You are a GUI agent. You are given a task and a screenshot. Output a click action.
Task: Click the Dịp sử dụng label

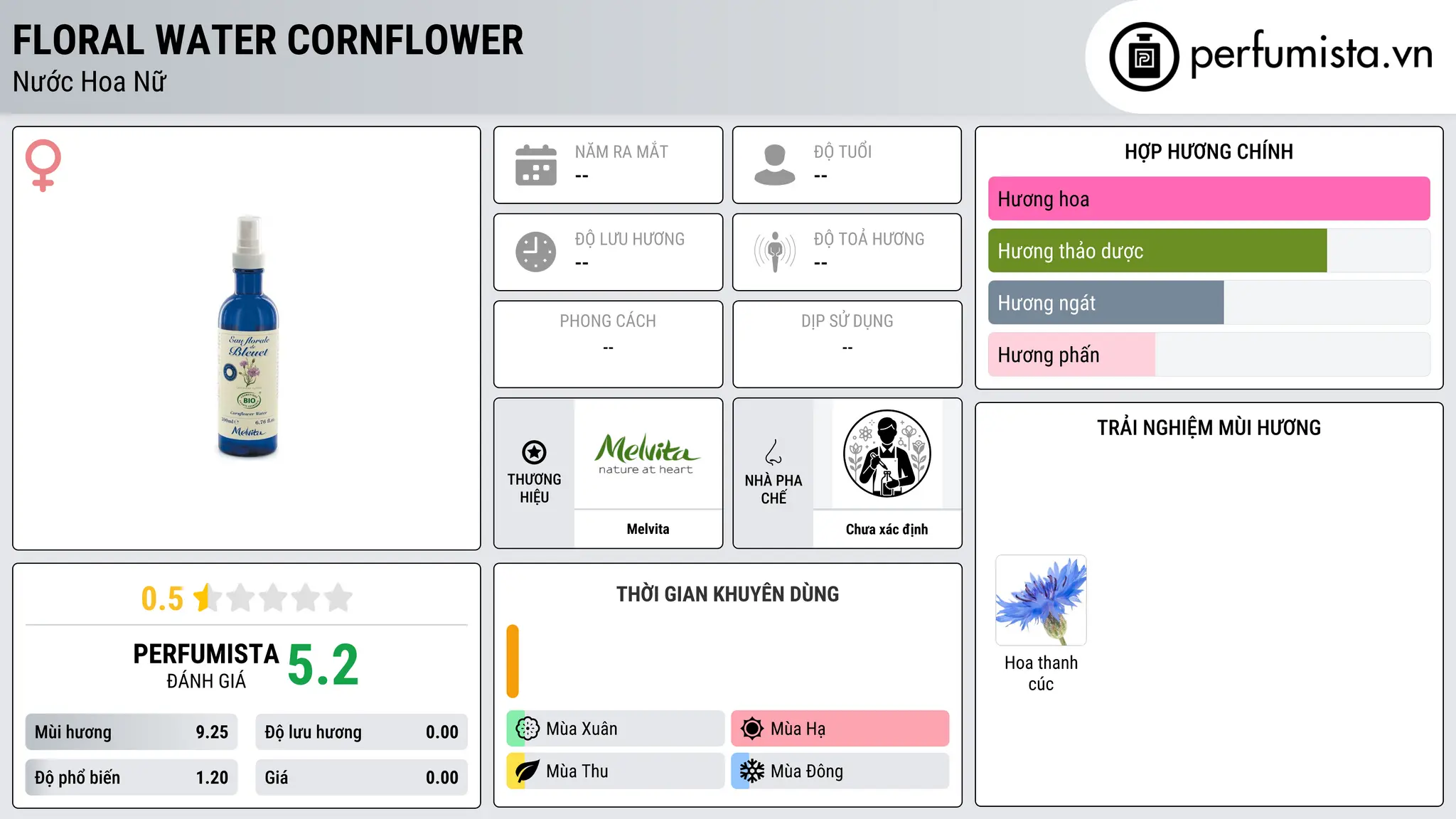point(847,321)
